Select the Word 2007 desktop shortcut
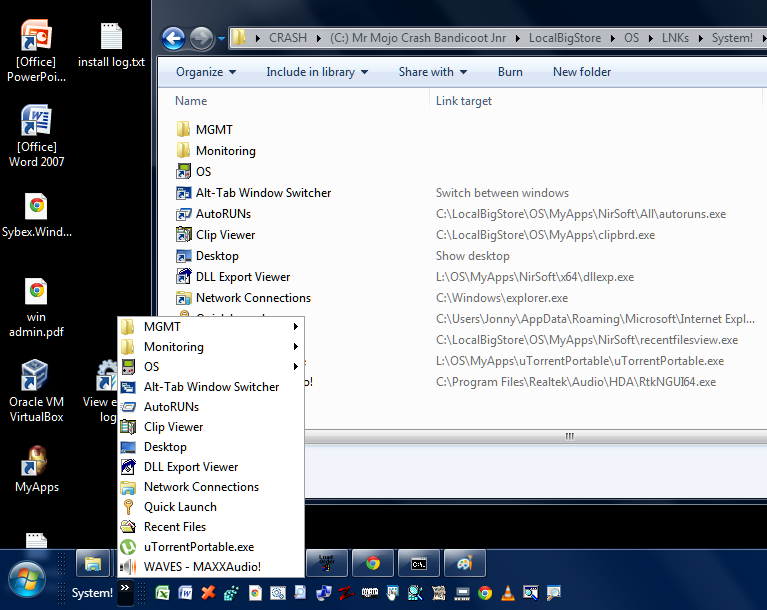 pyautogui.click(x=36, y=136)
